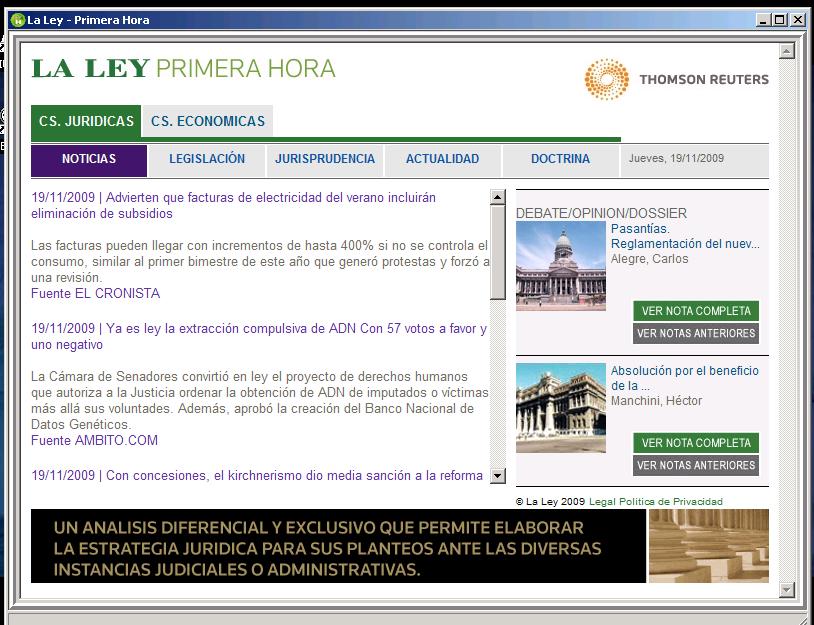Open the Absolución por el beneficio article
814x625 pixels.
click(685, 378)
